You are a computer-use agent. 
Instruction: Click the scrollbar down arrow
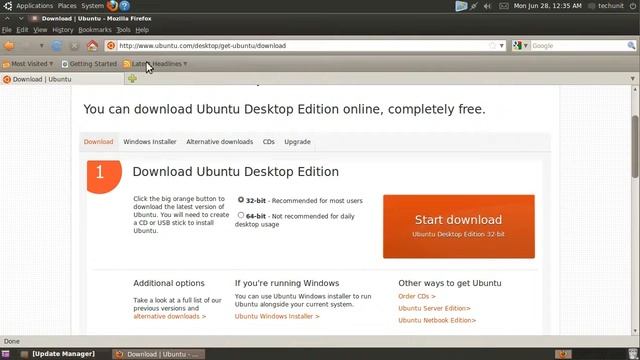[635, 331]
